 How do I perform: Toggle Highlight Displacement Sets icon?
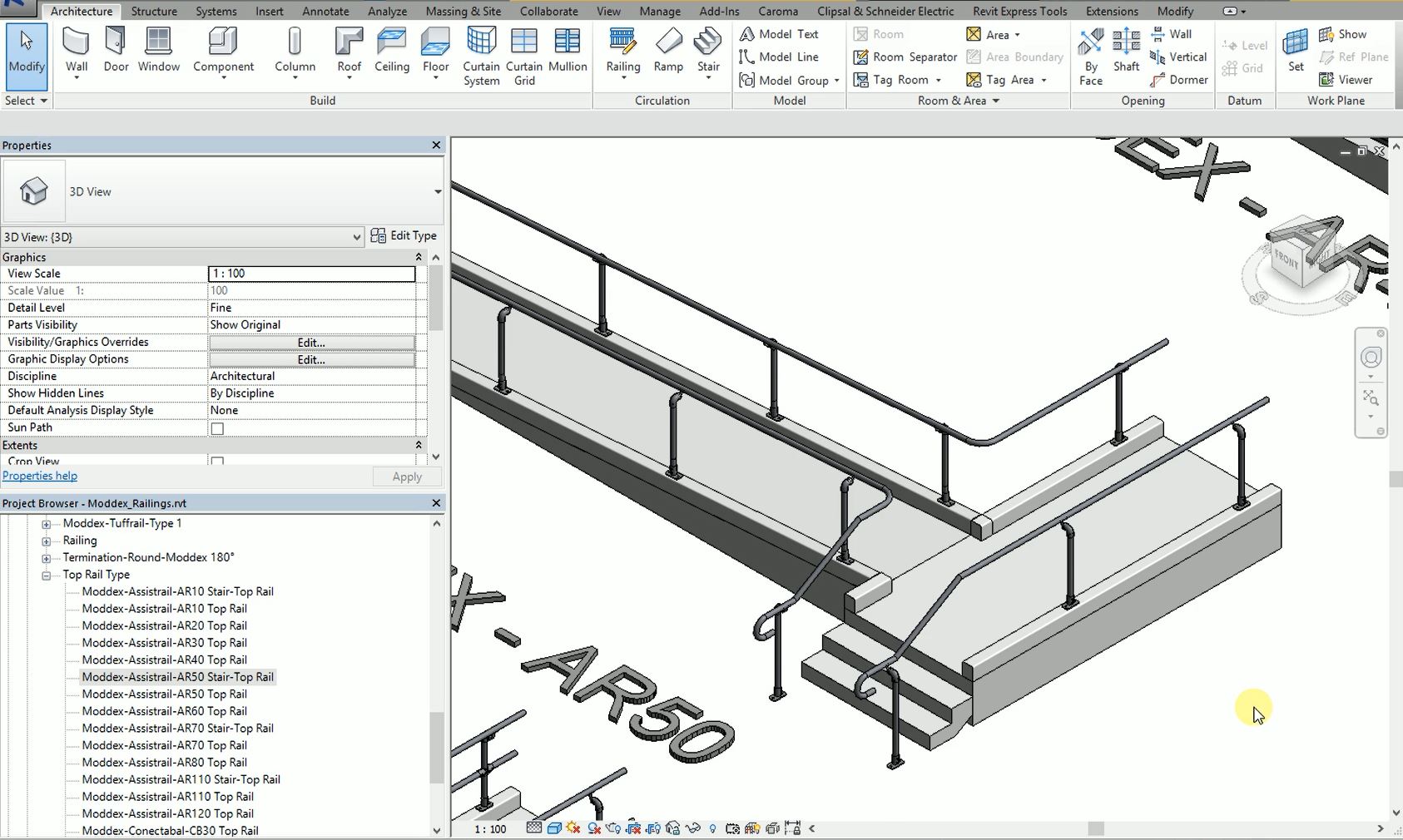click(772, 828)
